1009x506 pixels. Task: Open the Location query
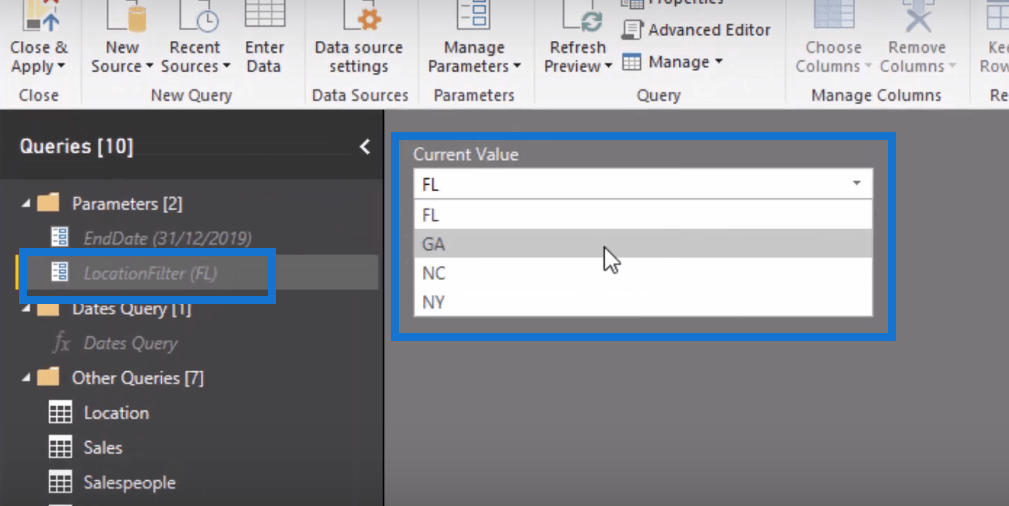pos(116,413)
